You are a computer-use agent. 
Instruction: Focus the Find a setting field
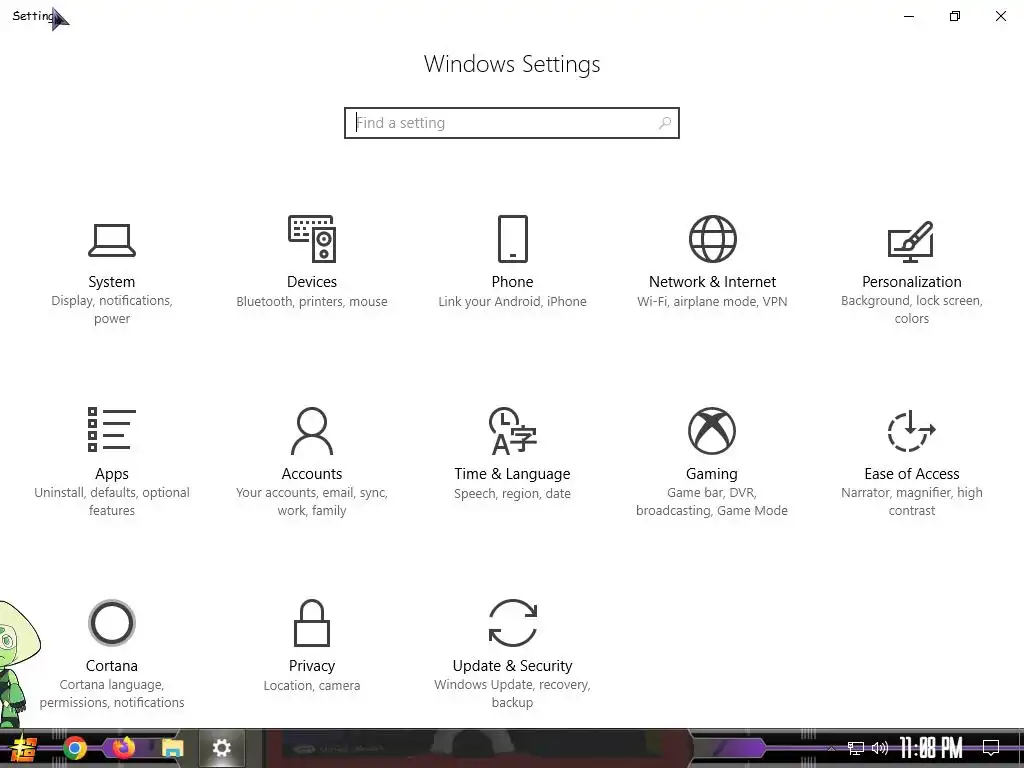(x=512, y=123)
